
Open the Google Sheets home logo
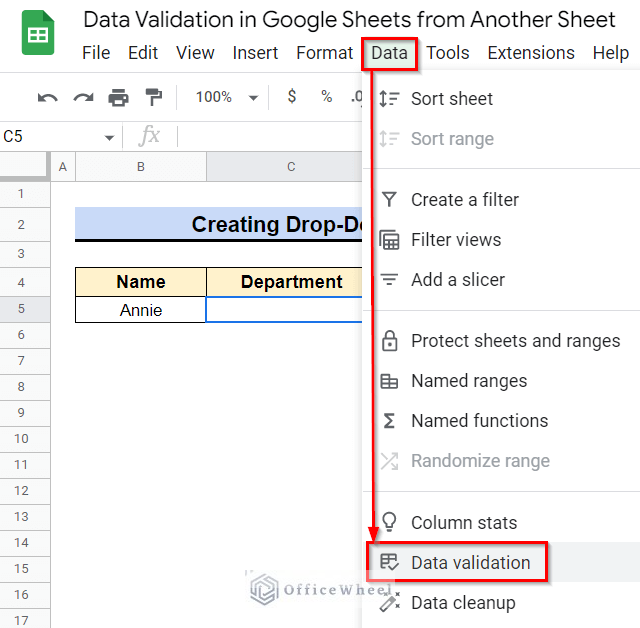(x=38, y=33)
